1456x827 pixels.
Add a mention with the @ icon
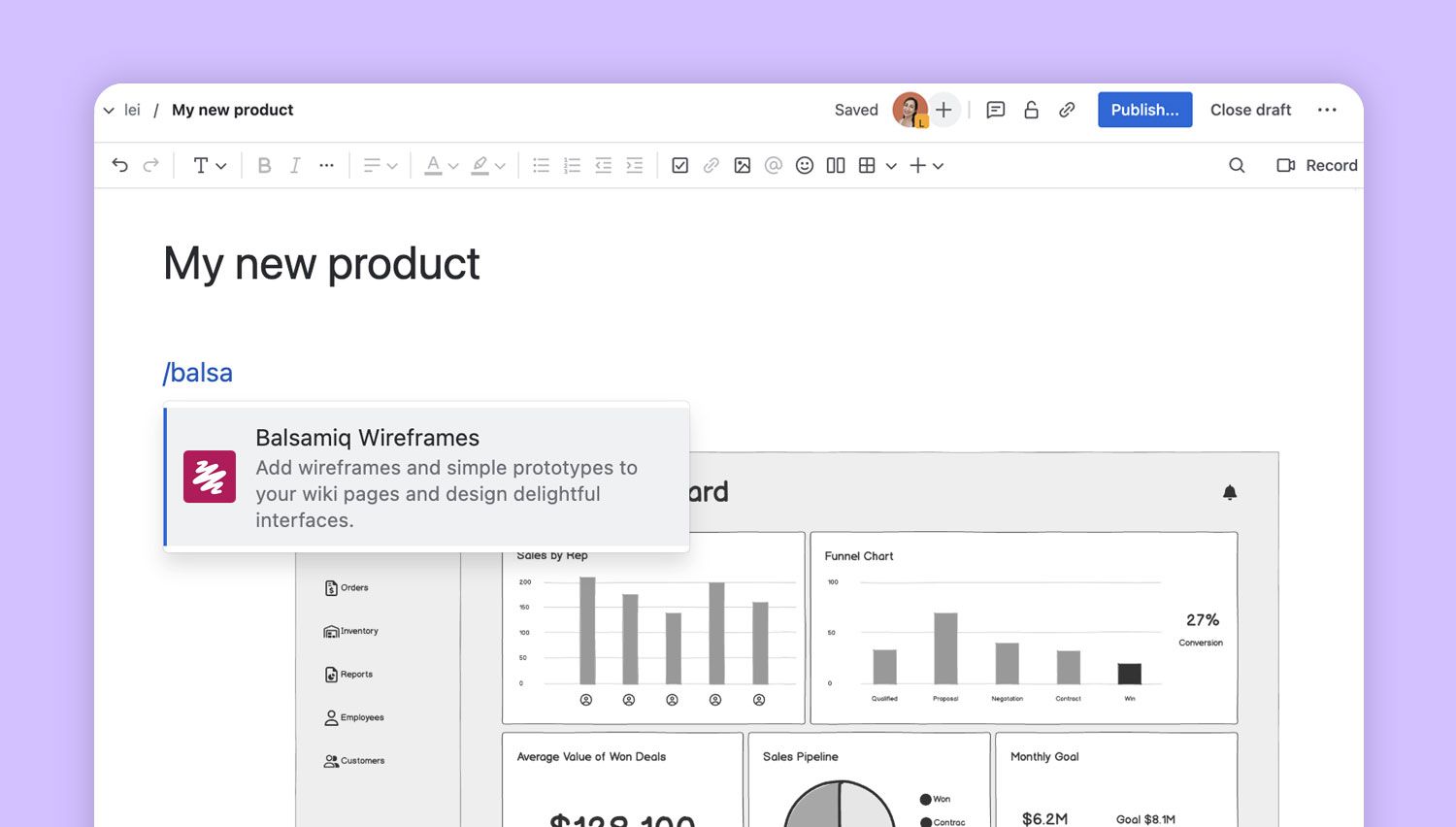(774, 165)
